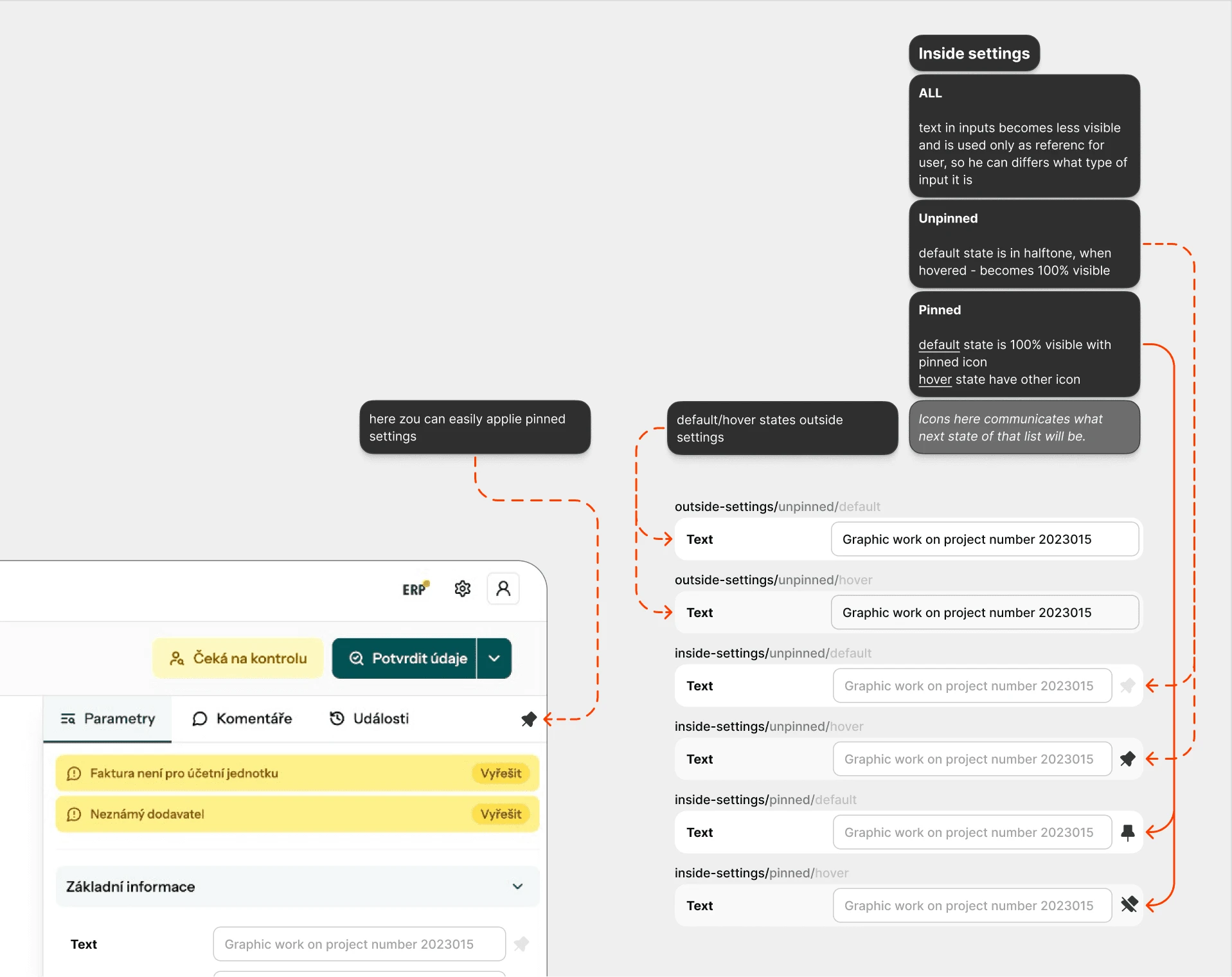Click Vyřešit on Faktura není pro účetní jednotku

[x=501, y=773]
